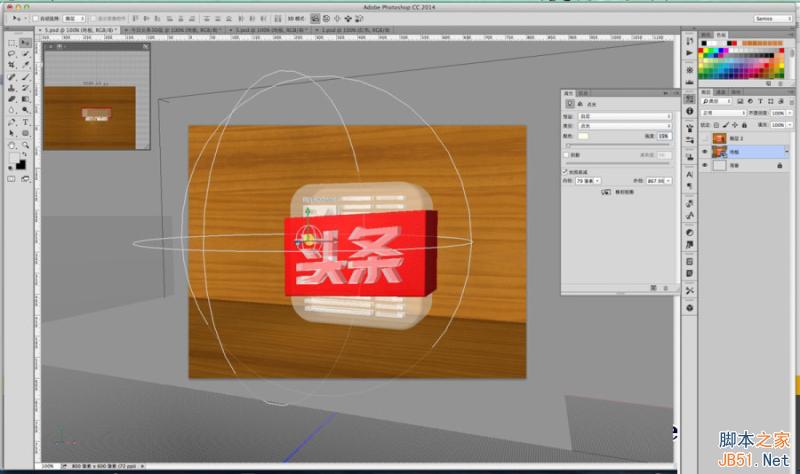The image size is (800, 474).
Task: Open the Actions panel play icon
Action: 690,53
